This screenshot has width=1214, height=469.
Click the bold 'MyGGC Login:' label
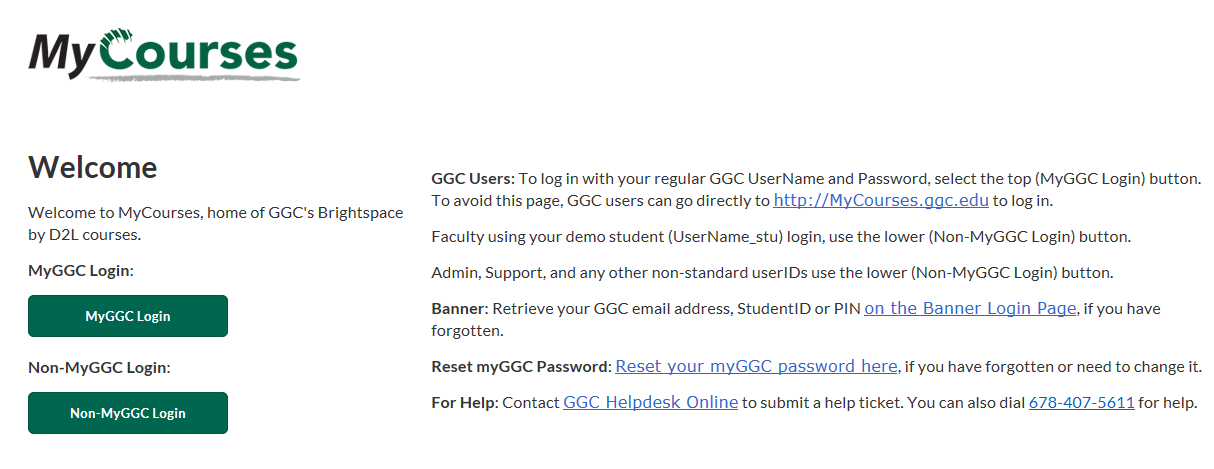point(81,270)
